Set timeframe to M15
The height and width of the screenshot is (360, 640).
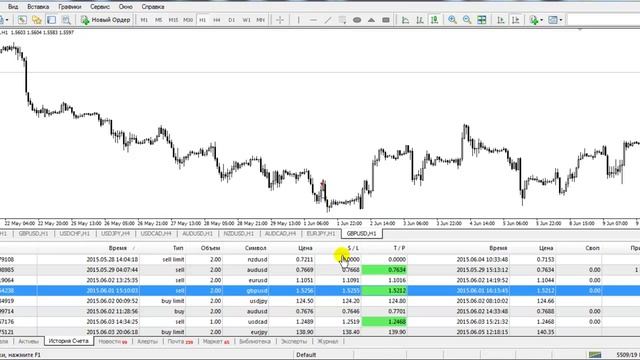pos(173,20)
